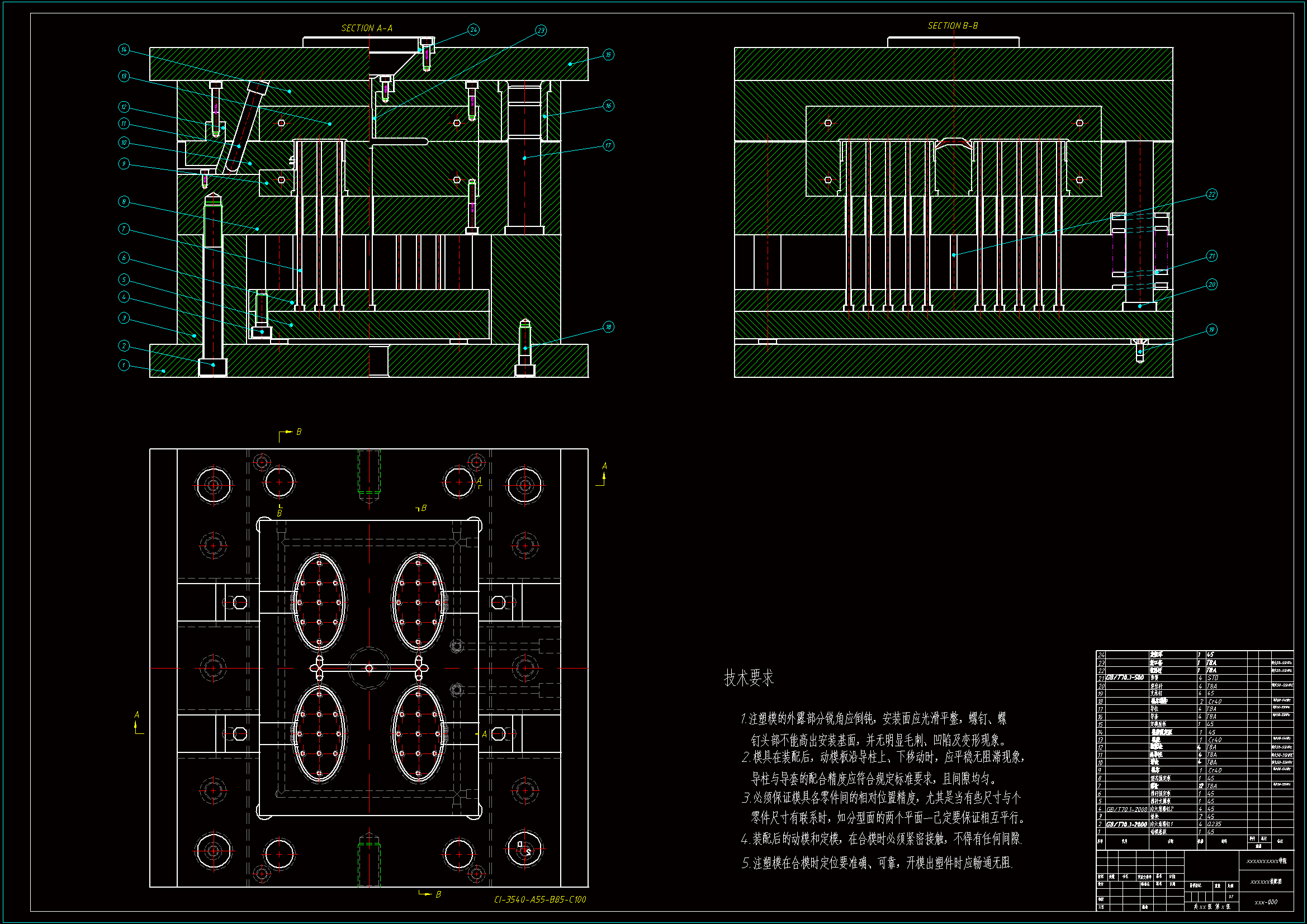Click the 技术要求 heading text

tap(749, 677)
